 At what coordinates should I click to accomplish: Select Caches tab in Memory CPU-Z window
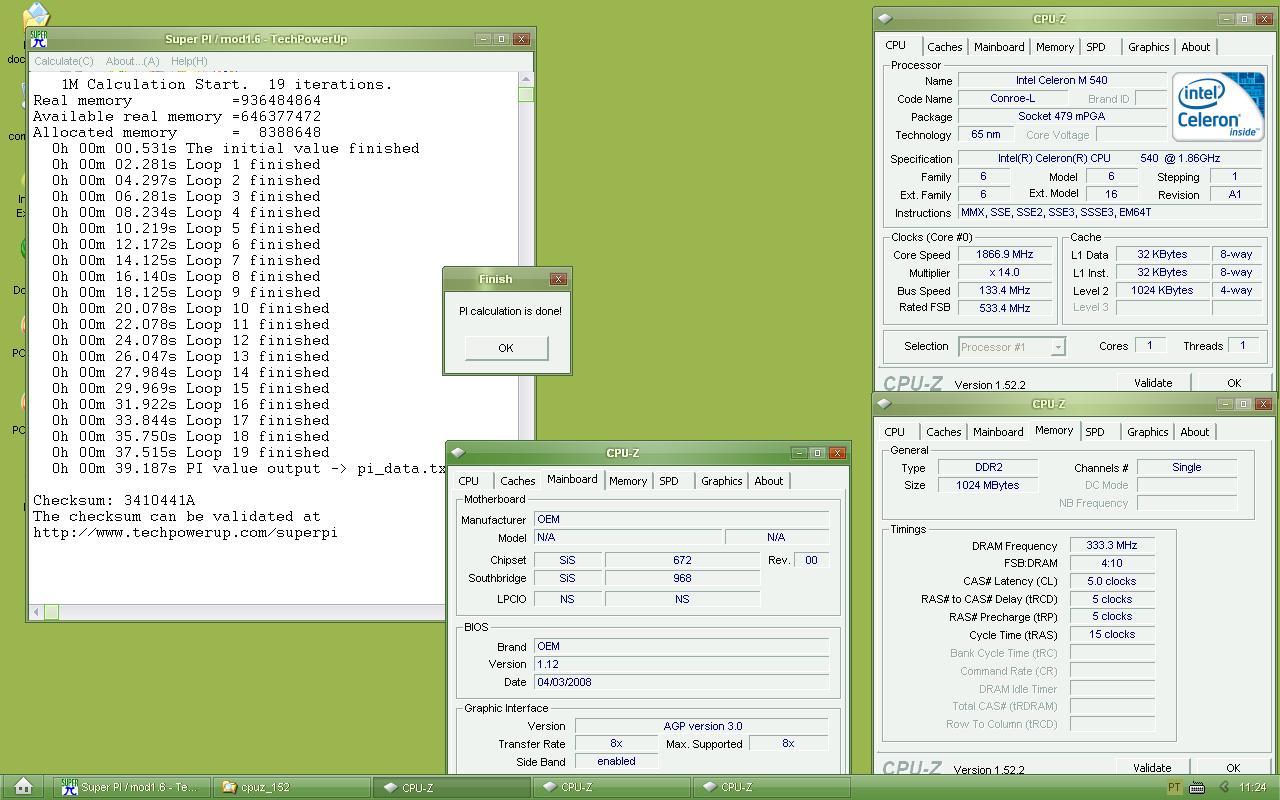coord(943,432)
